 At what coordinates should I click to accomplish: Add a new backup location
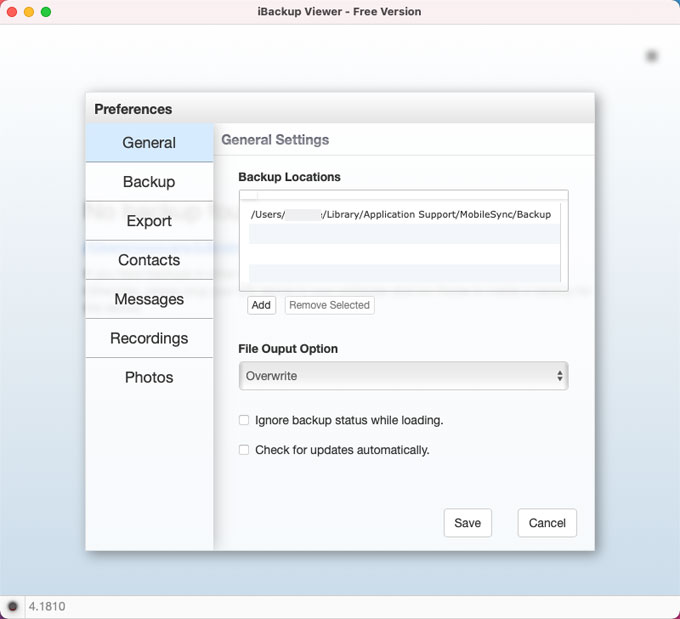click(x=261, y=305)
